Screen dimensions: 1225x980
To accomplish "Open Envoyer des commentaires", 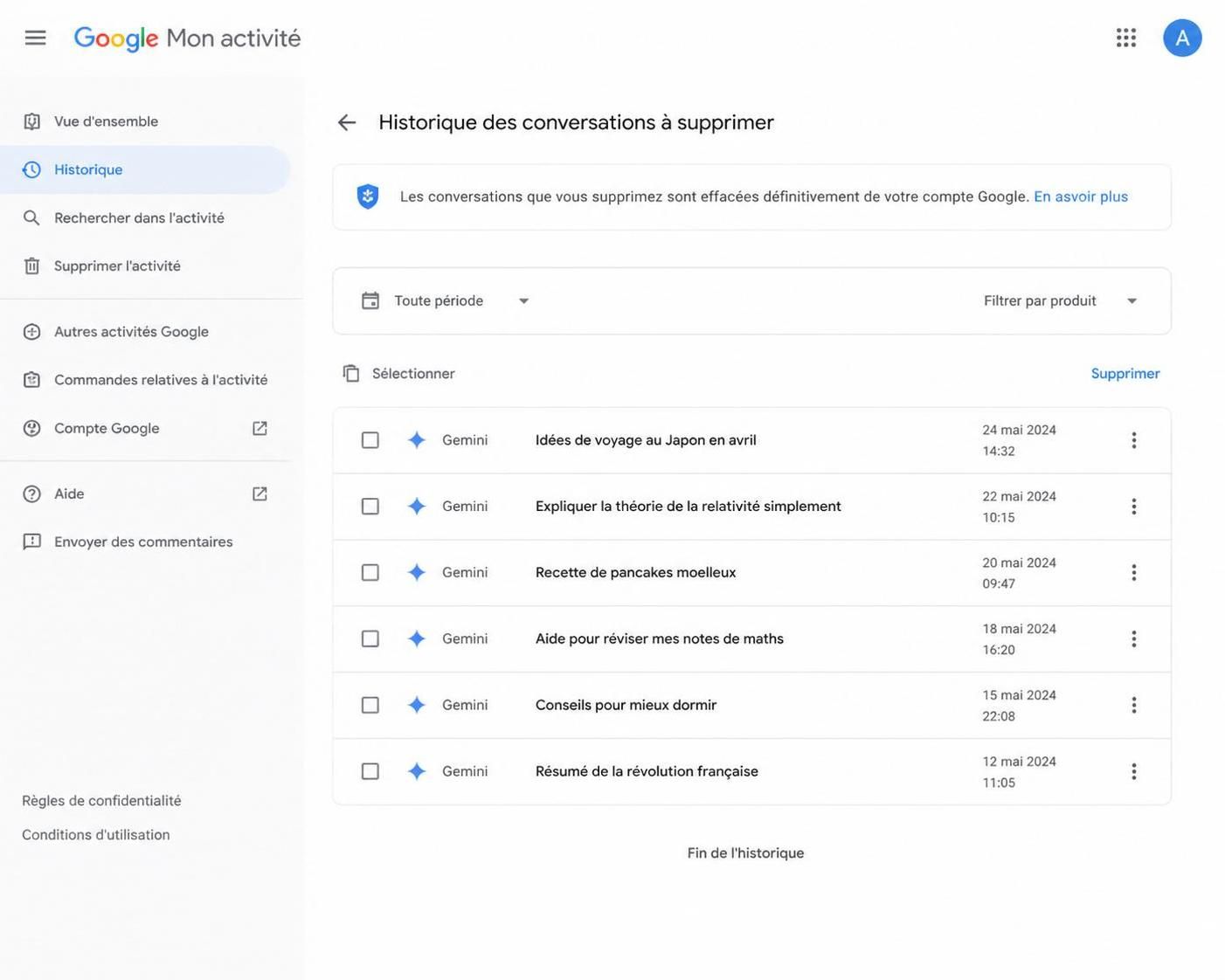I will (144, 542).
